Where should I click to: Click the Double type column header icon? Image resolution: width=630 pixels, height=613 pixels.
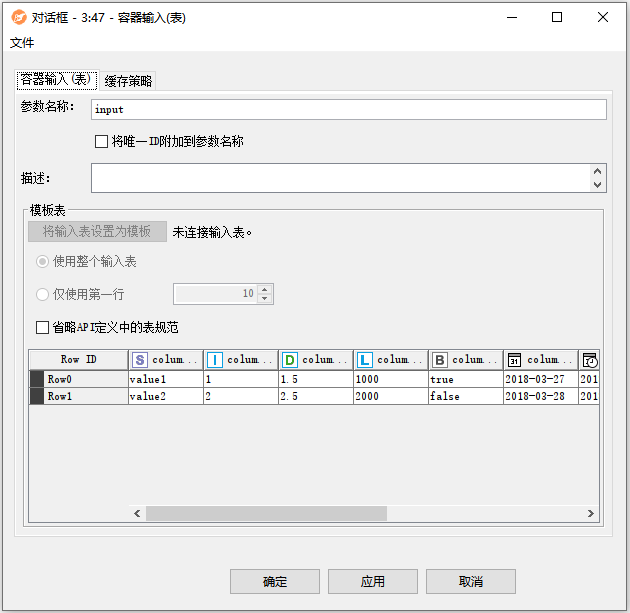click(x=290, y=360)
